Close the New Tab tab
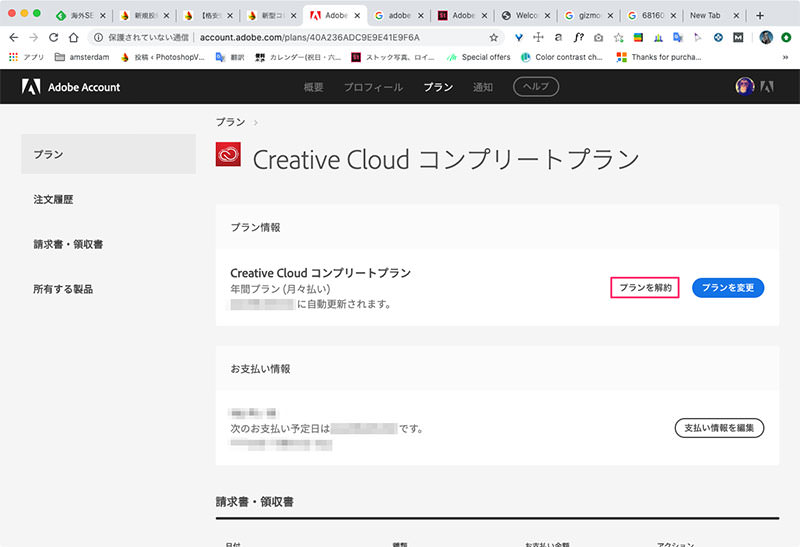Image resolution: width=800 pixels, height=547 pixels. (x=736, y=16)
